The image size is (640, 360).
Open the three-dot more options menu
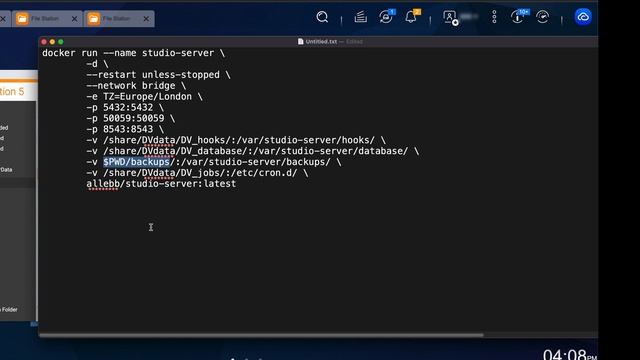coord(494,17)
